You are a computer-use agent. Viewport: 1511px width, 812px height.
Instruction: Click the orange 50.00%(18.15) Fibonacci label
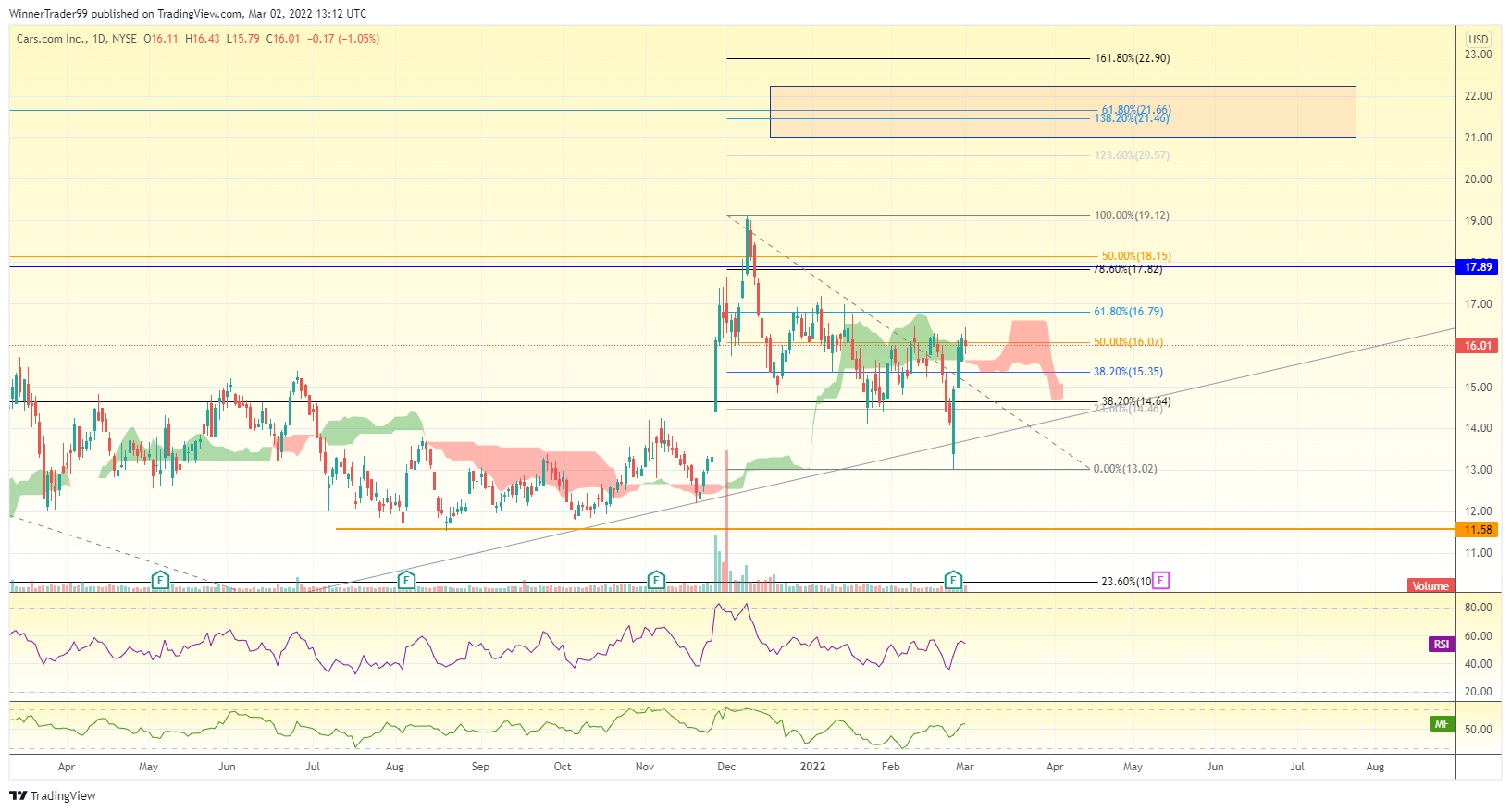point(1136,256)
